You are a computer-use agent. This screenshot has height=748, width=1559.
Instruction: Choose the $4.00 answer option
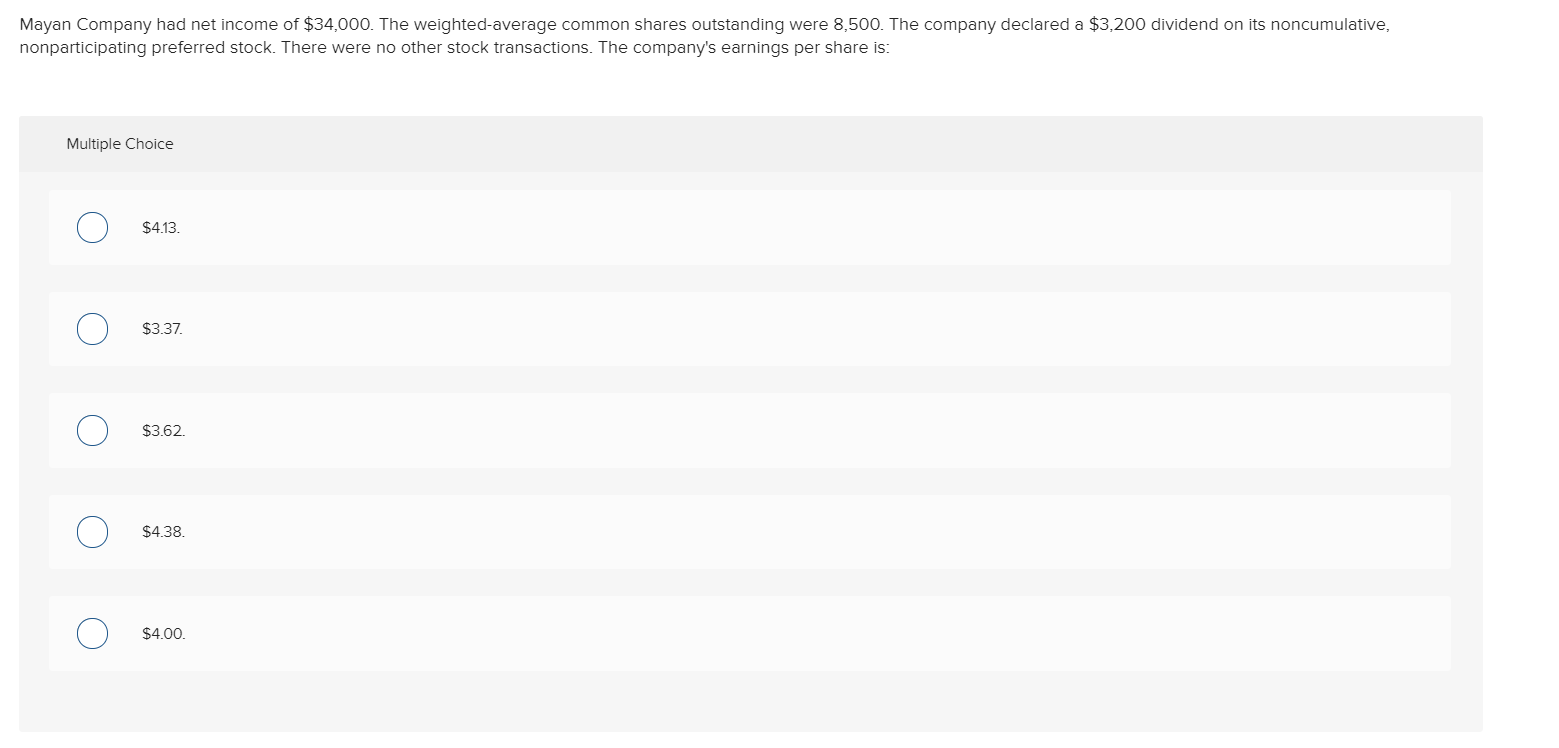(x=163, y=633)
